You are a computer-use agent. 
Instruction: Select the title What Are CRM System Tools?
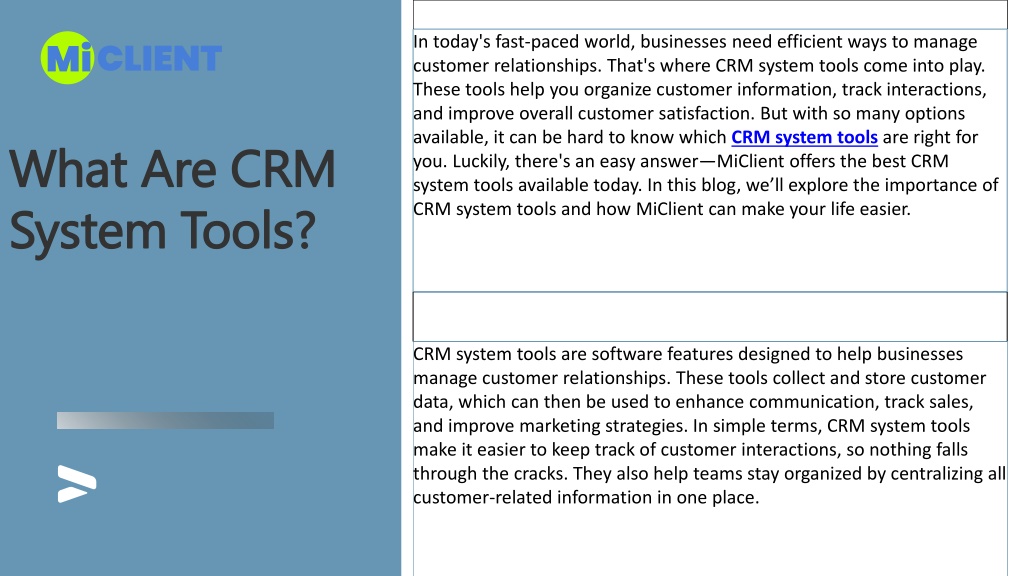[x=172, y=199]
